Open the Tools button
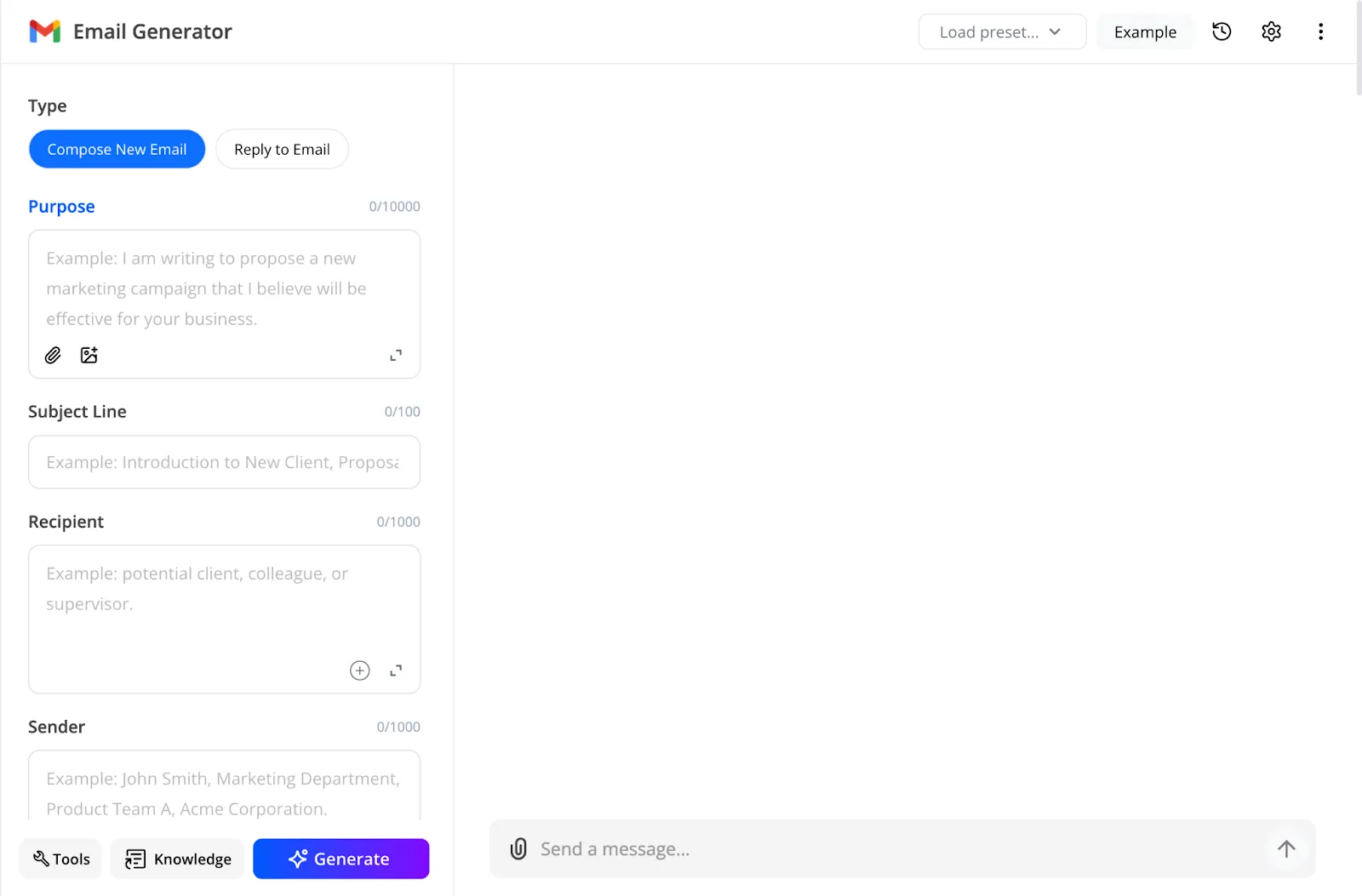 coord(60,859)
